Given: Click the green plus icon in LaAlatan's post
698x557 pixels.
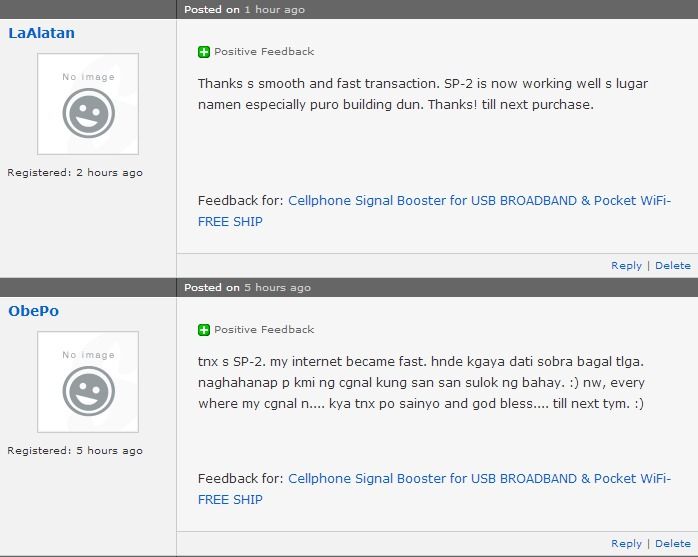Looking at the screenshot, I should (204, 52).
